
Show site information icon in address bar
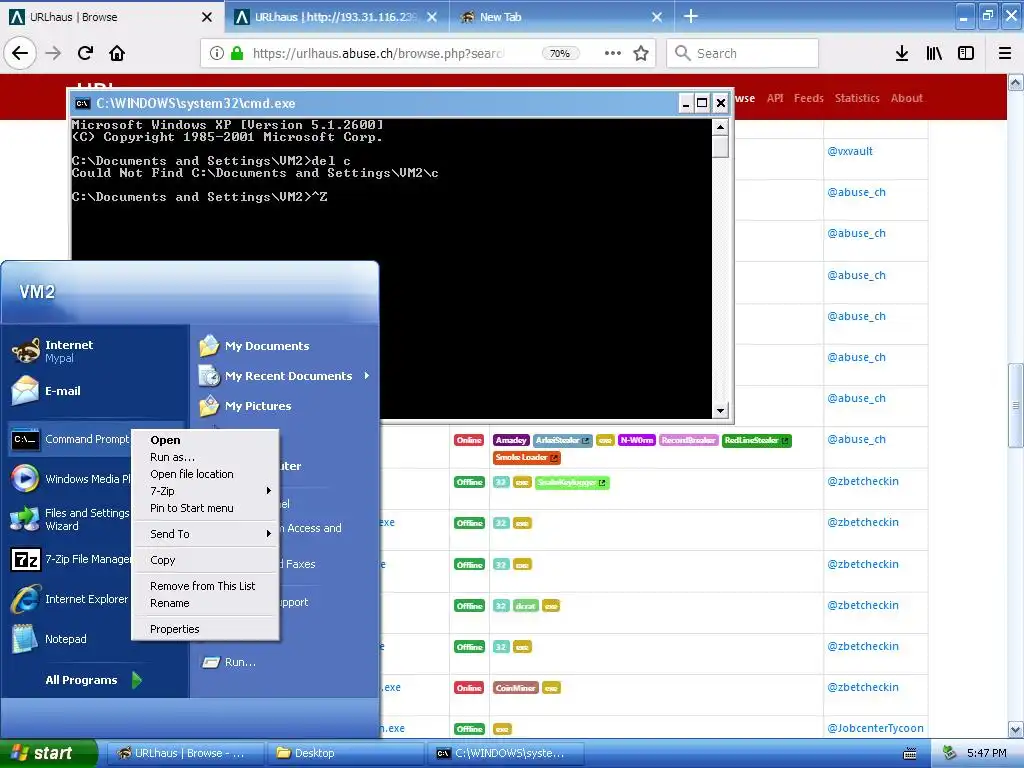click(217, 53)
